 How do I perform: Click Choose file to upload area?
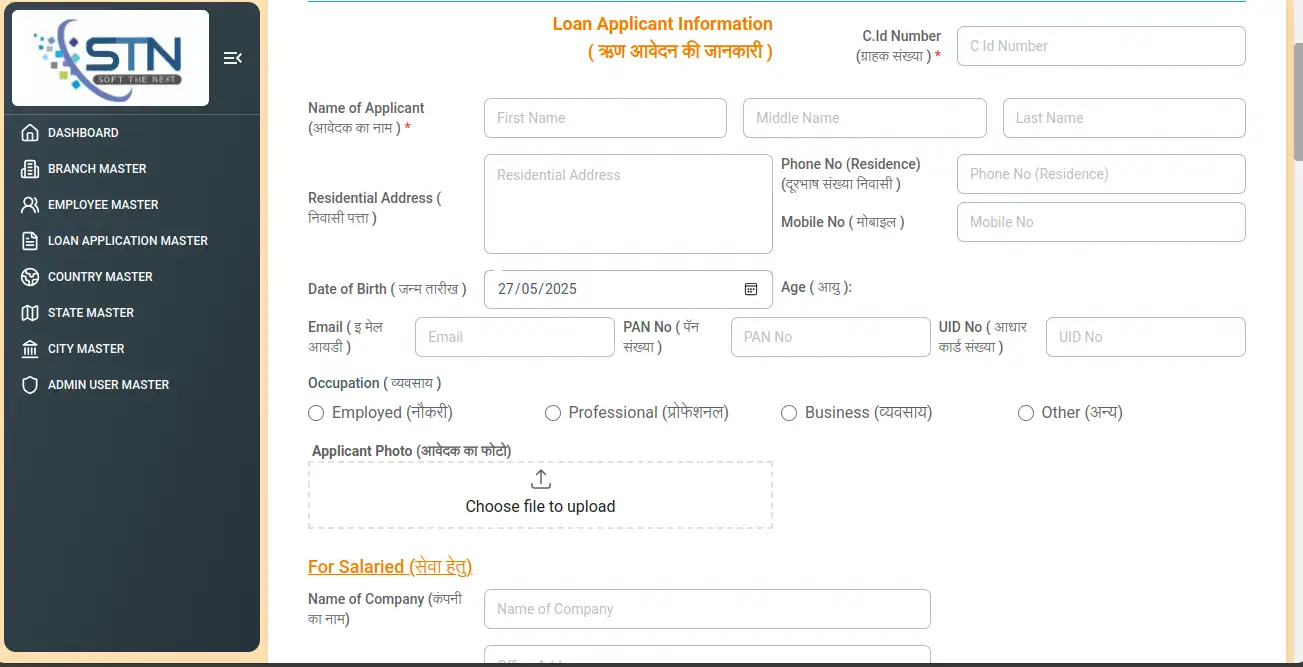point(540,494)
